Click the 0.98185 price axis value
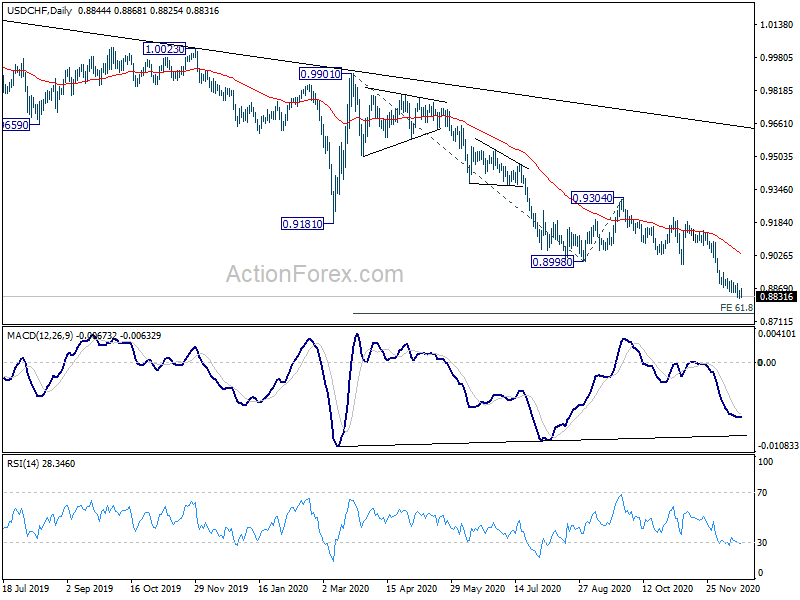Image resolution: width=800 pixels, height=600 pixels. coord(777,91)
